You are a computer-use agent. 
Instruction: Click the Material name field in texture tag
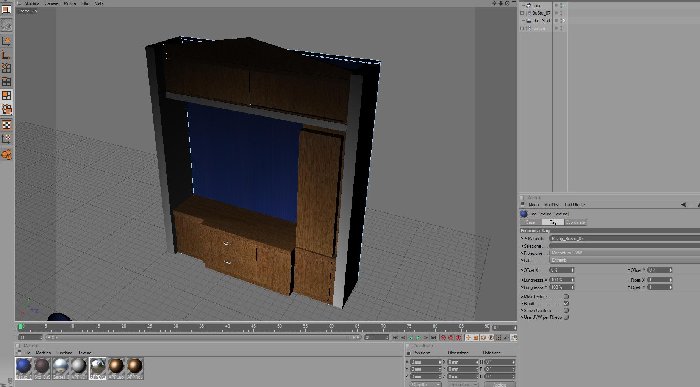coord(625,238)
